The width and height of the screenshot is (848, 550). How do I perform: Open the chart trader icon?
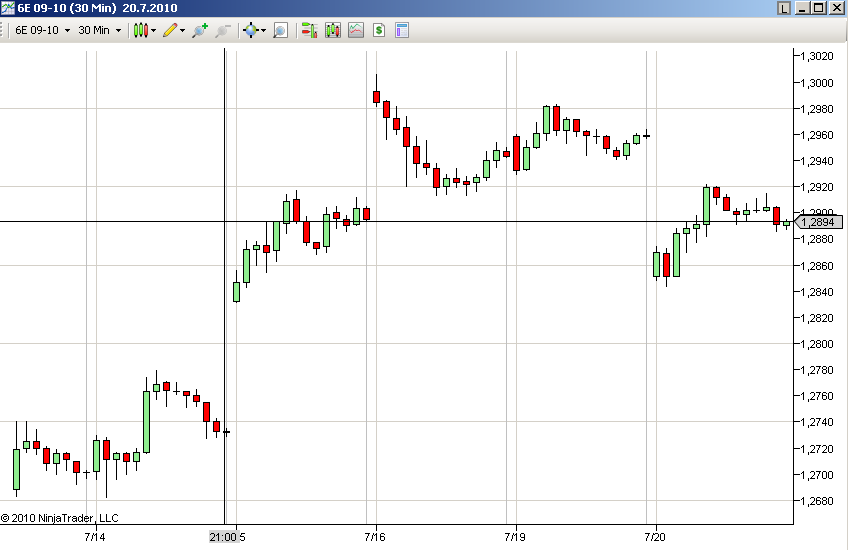point(309,30)
